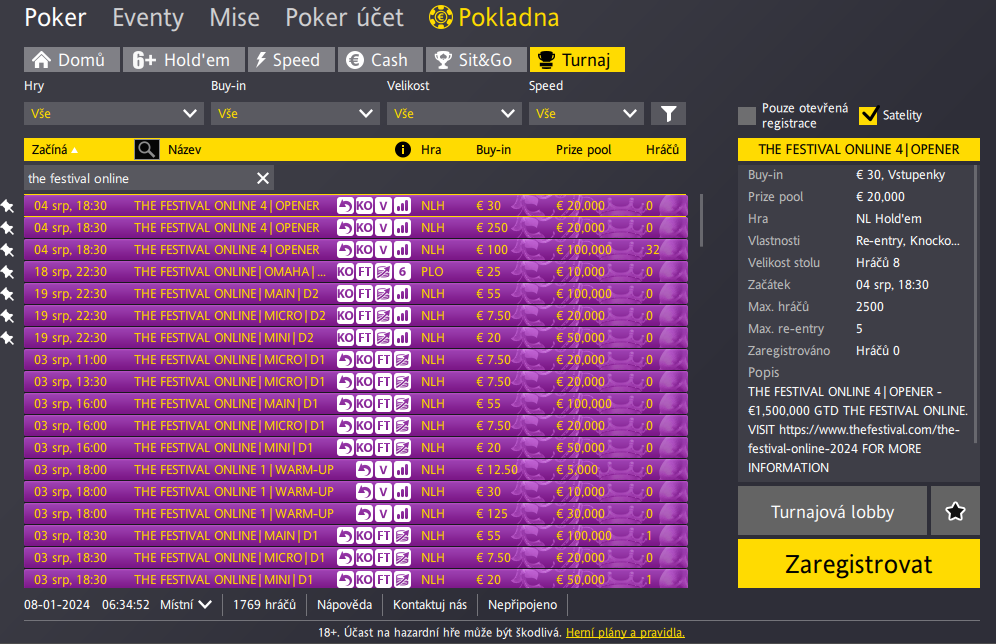
Task: Click pinned star beside MAIN|D2 row
Action: 7,294
